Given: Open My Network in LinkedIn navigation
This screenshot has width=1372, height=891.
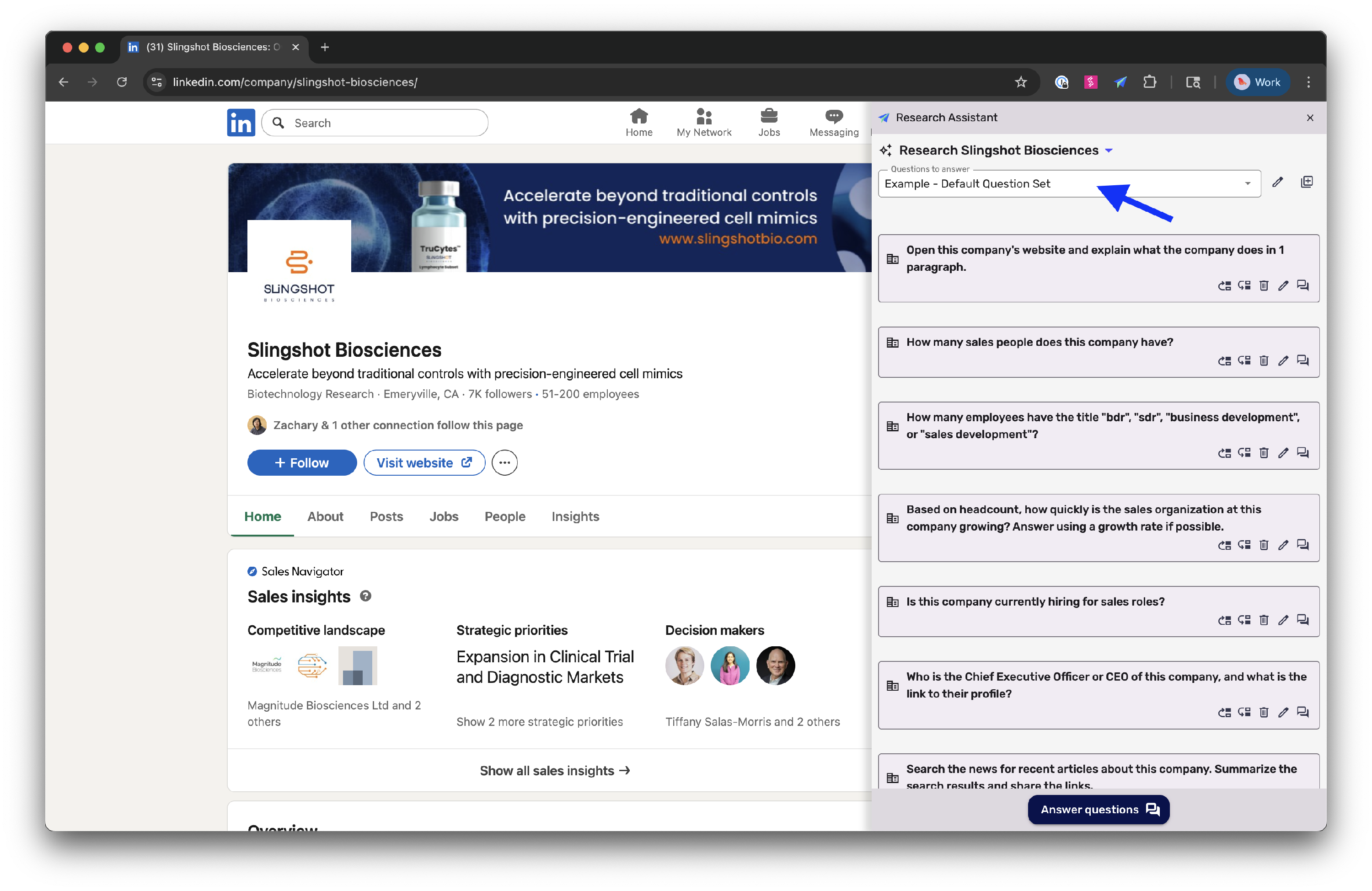Looking at the screenshot, I should point(704,123).
